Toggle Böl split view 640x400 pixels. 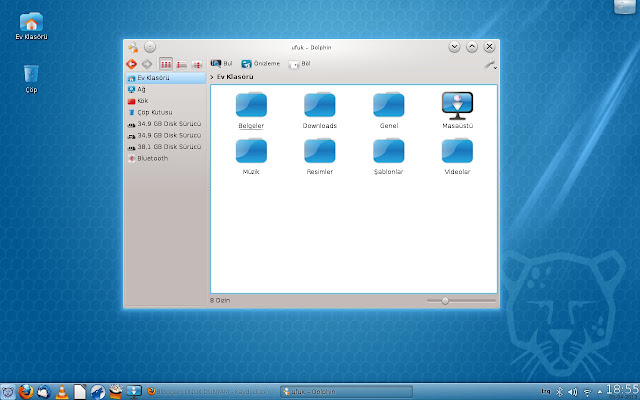299,64
